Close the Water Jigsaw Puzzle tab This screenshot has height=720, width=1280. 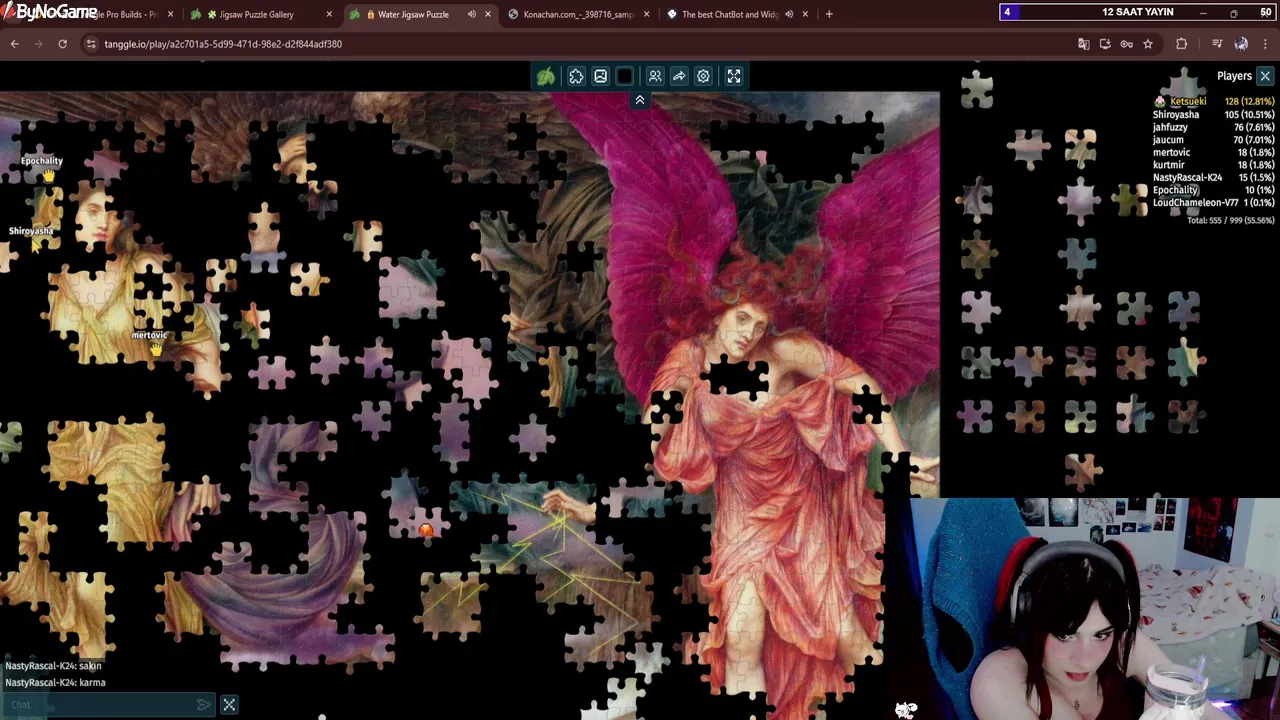(x=488, y=14)
